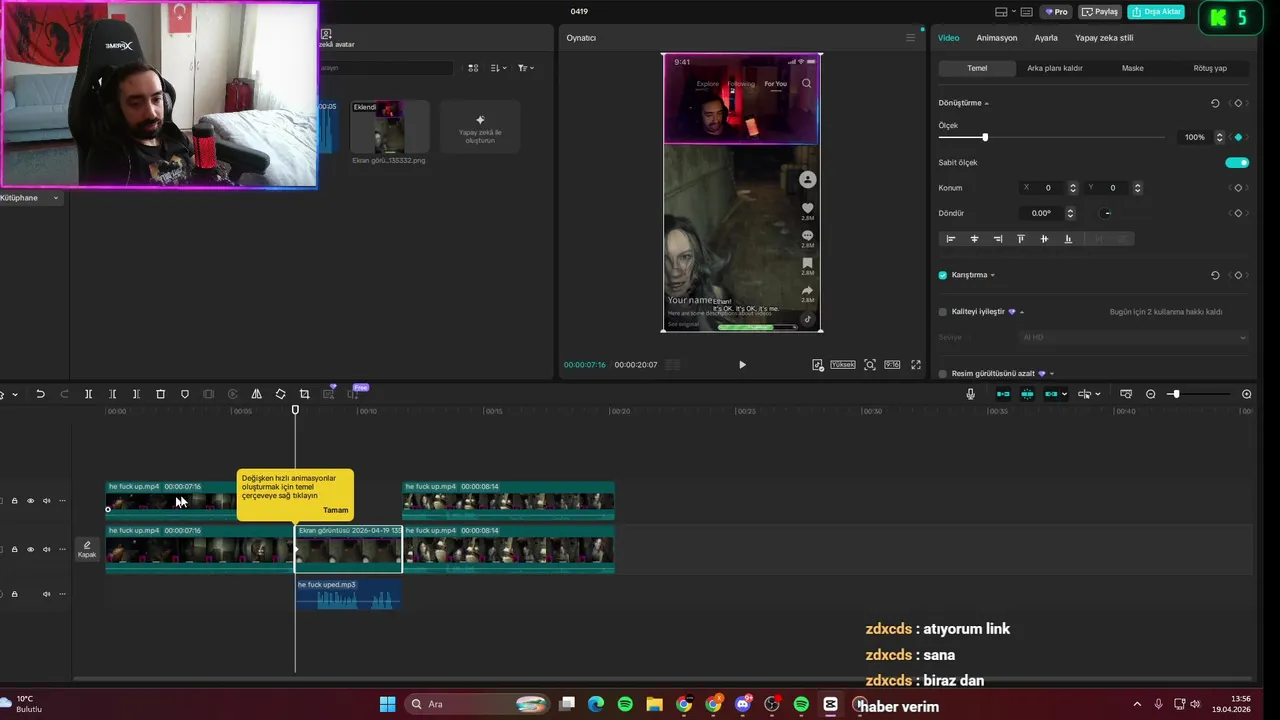Select the Rötuş yap sub-tab
The height and width of the screenshot is (720, 1280).
pos(1210,68)
